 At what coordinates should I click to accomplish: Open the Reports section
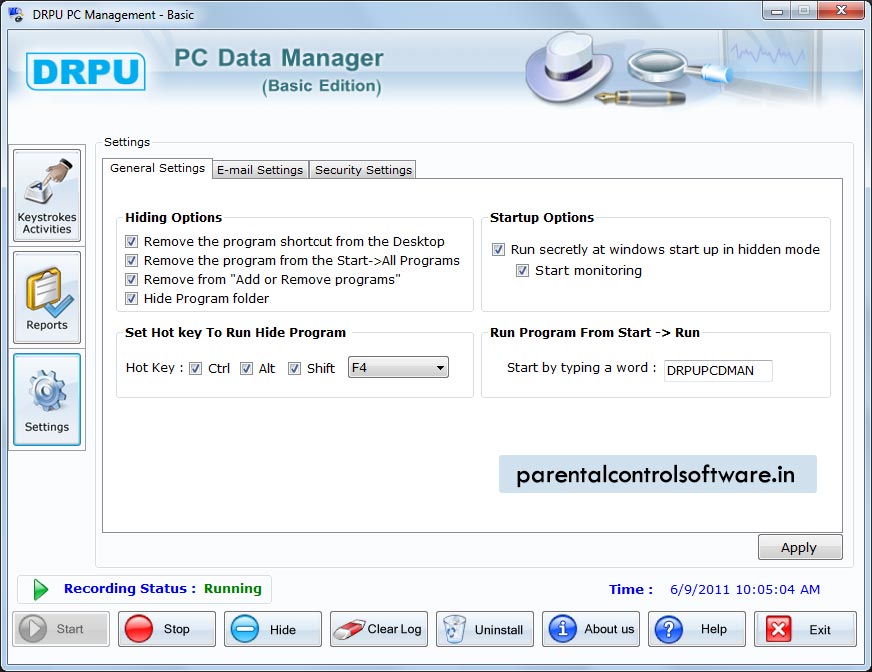47,297
